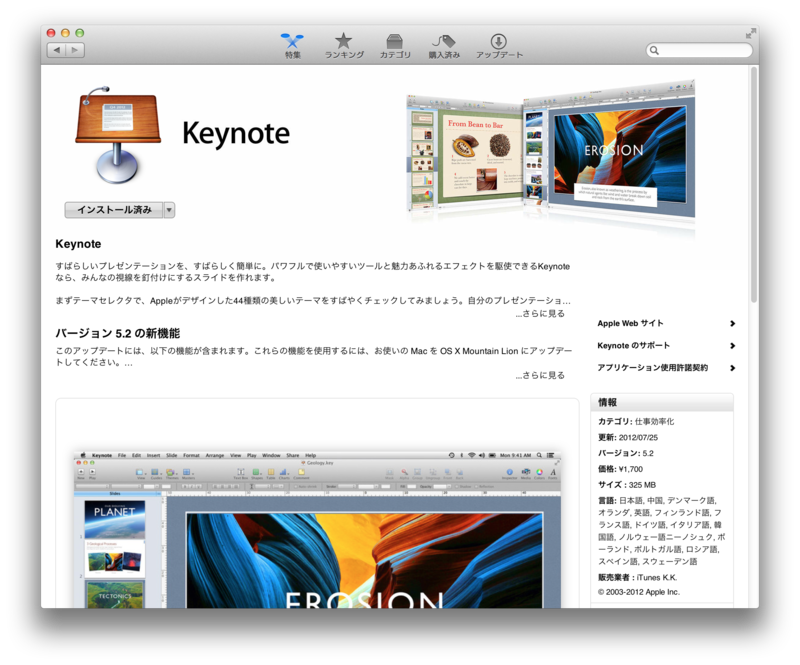Click the bold Keynote heading above description

tap(78, 244)
